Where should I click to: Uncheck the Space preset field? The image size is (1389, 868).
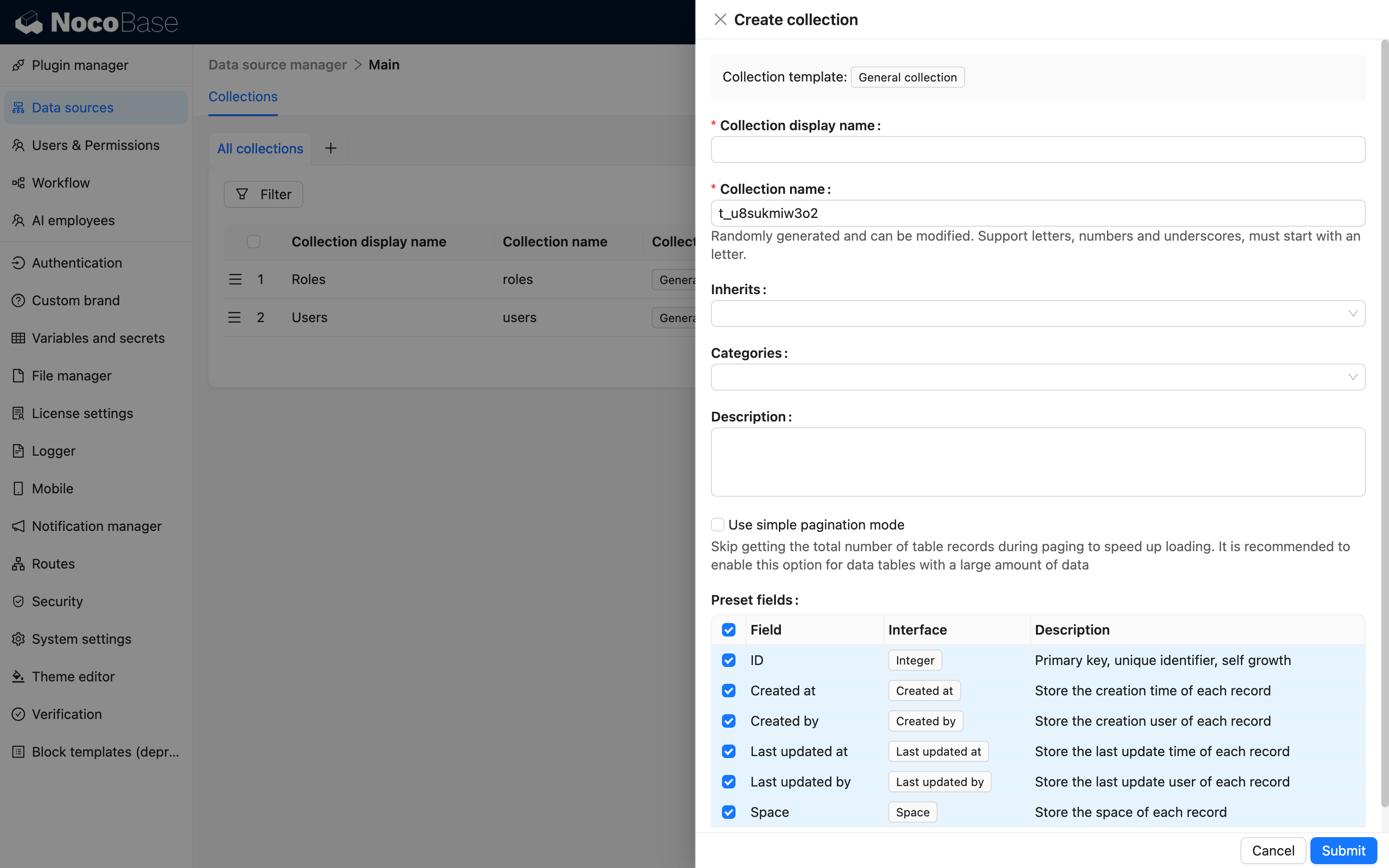(x=728, y=813)
